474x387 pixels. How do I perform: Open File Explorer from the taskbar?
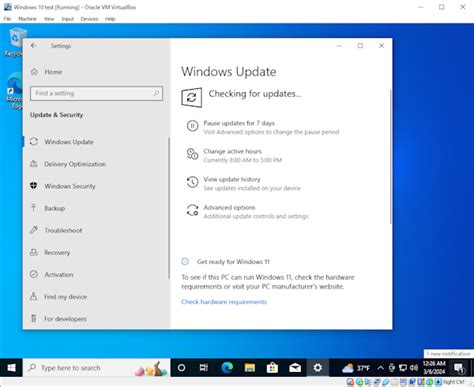coord(250,368)
